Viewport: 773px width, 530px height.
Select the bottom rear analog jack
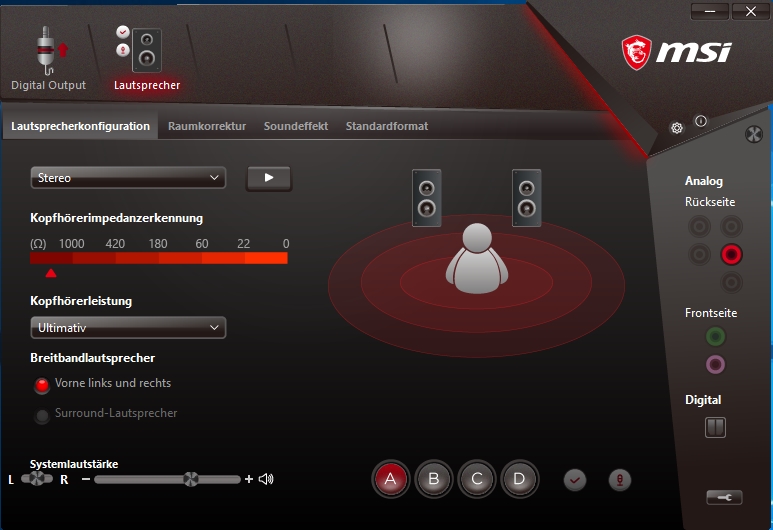(731, 283)
